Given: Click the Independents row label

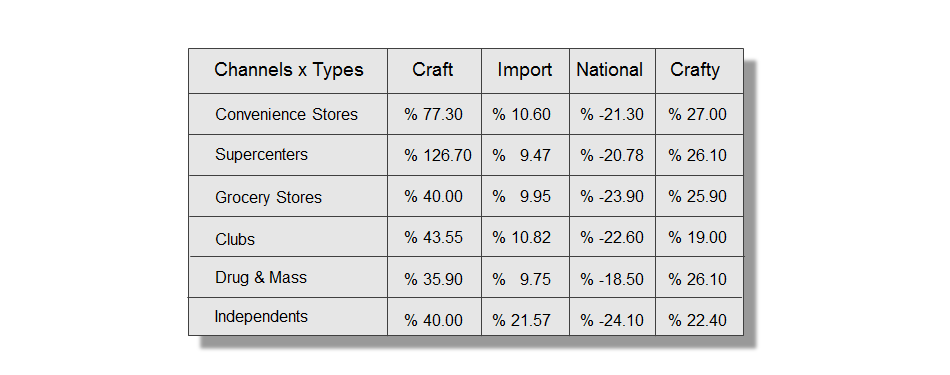Looking at the screenshot, I should tap(261, 316).
